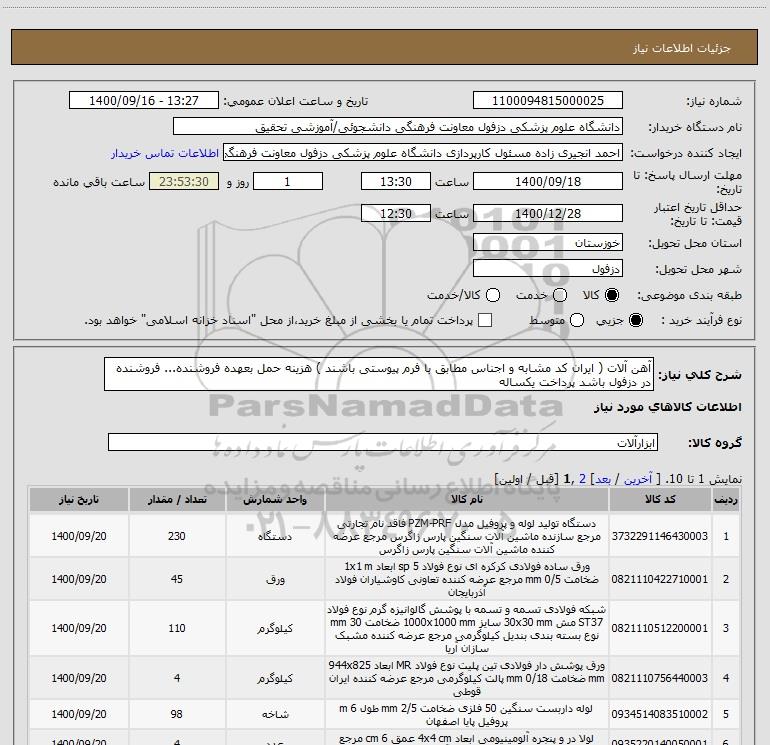The width and height of the screenshot is (770, 745).
Task: Click quantity 98 in row 5
Action: point(177,714)
